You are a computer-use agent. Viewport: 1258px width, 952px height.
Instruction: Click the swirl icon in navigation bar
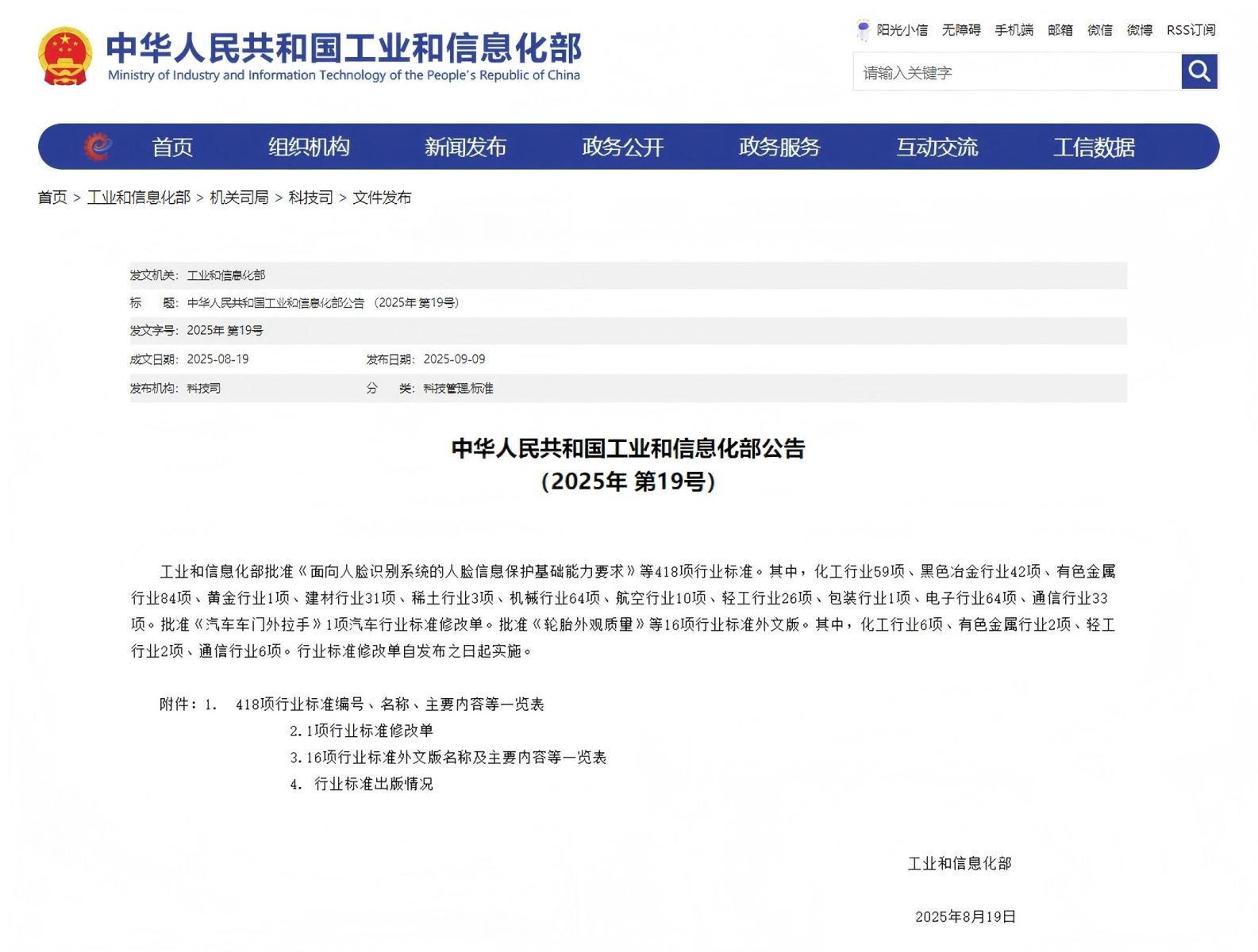(x=98, y=147)
